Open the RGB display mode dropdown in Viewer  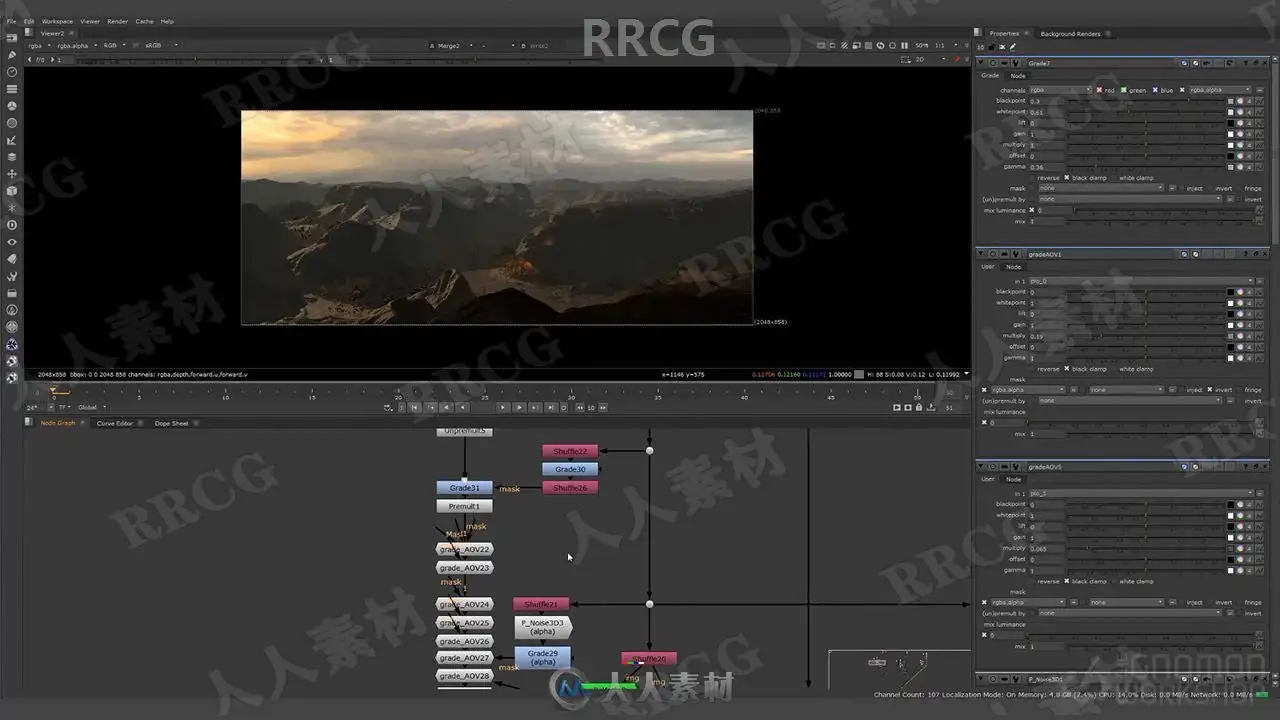click(x=113, y=45)
